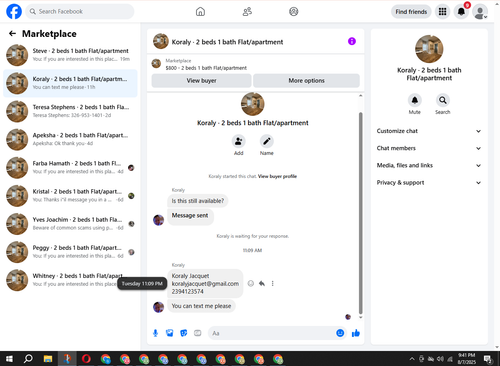
Task: Click the More options button
Action: 306,81
